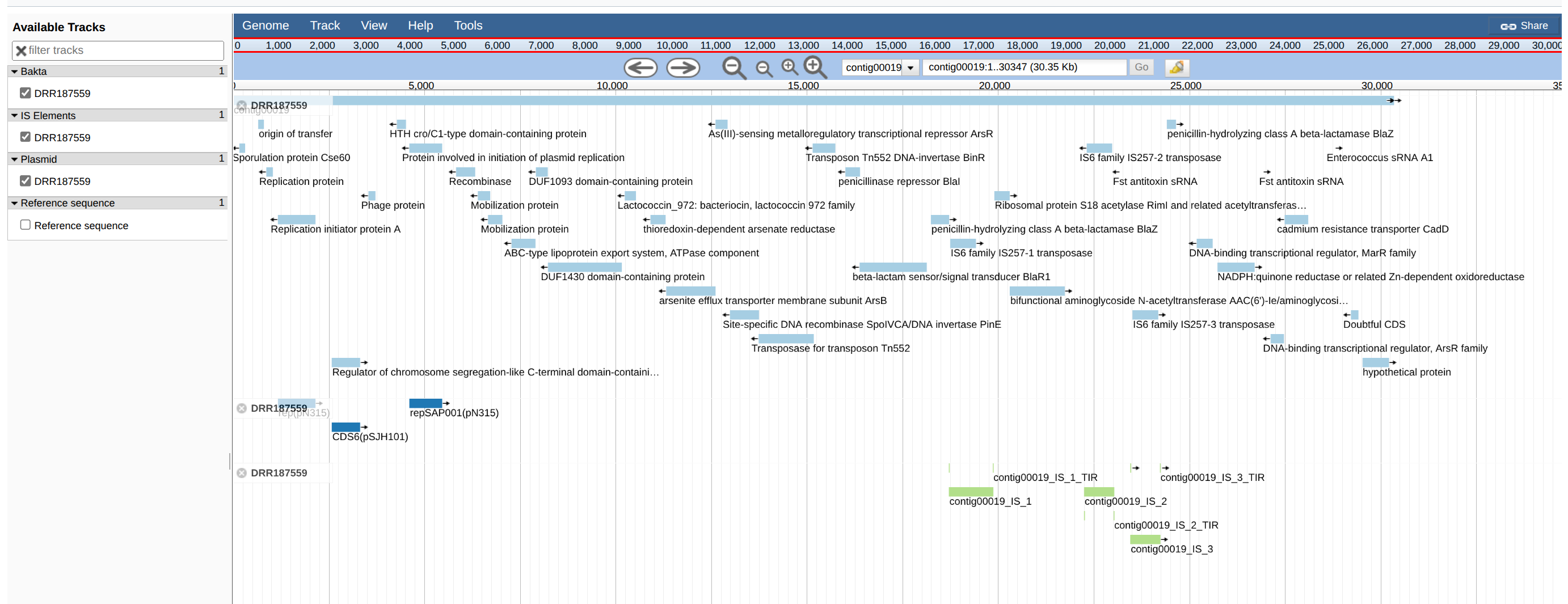
Task: Close the Plasmid DRR187559 track
Action: 242,408
